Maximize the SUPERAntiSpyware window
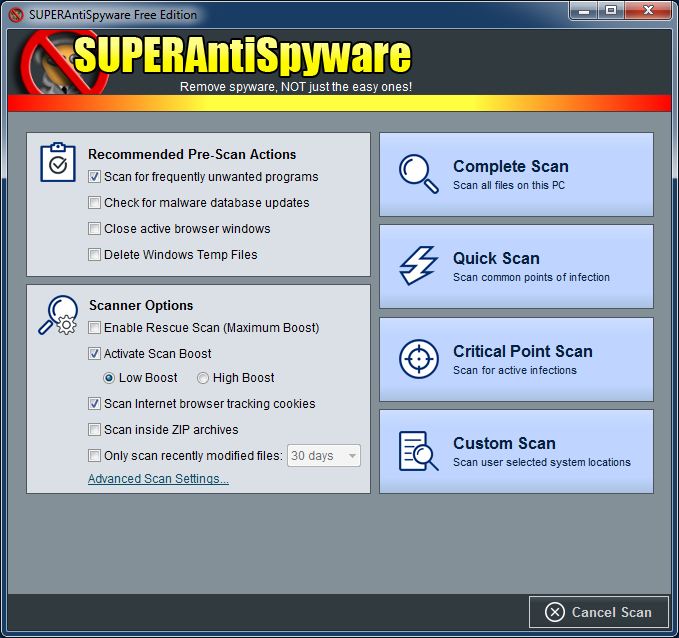679x638 pixels. pyautogui.click(x=611, y=10)
